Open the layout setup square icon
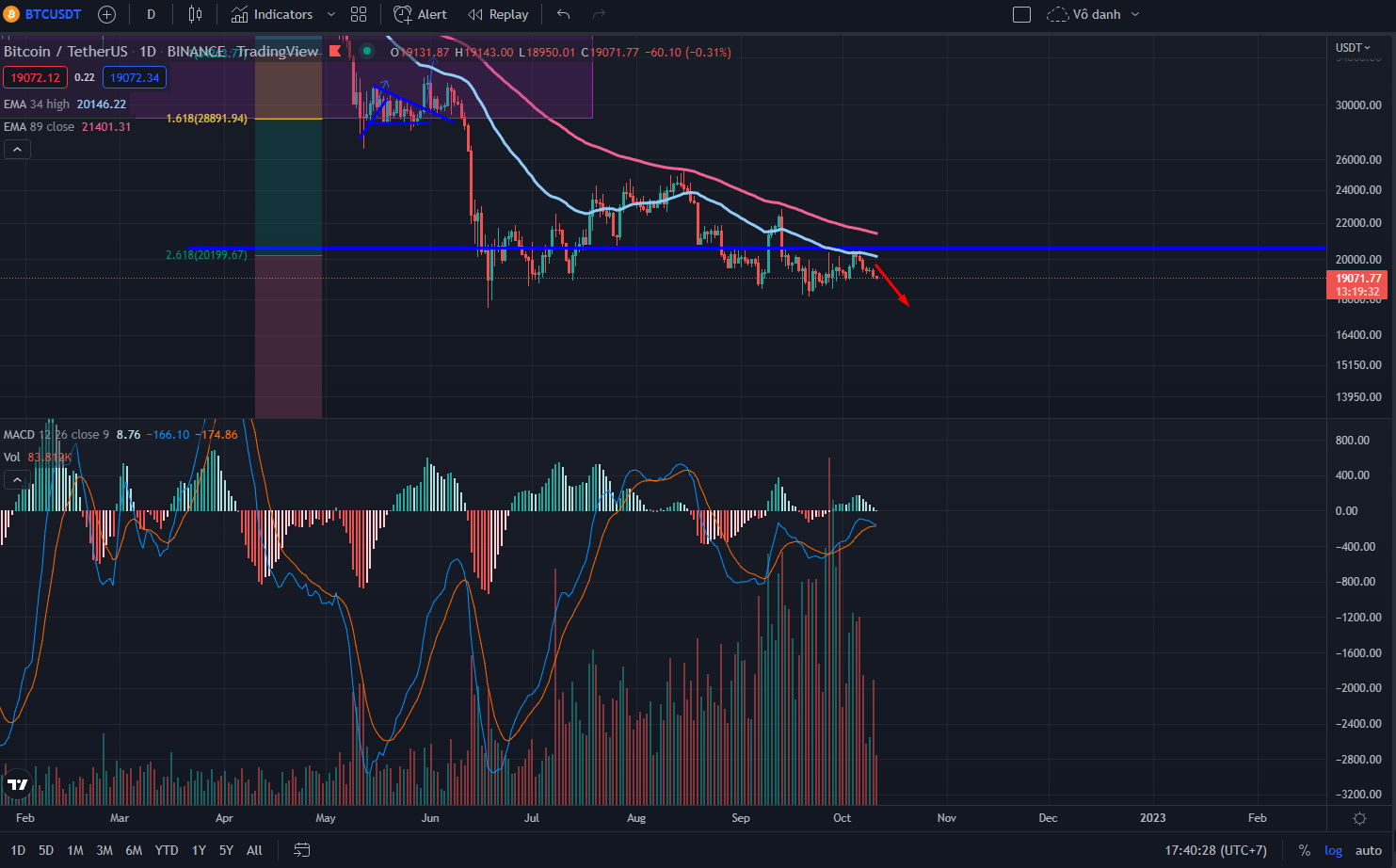The height and width of the screenshot is (868, 1396). pos(1021,14)
